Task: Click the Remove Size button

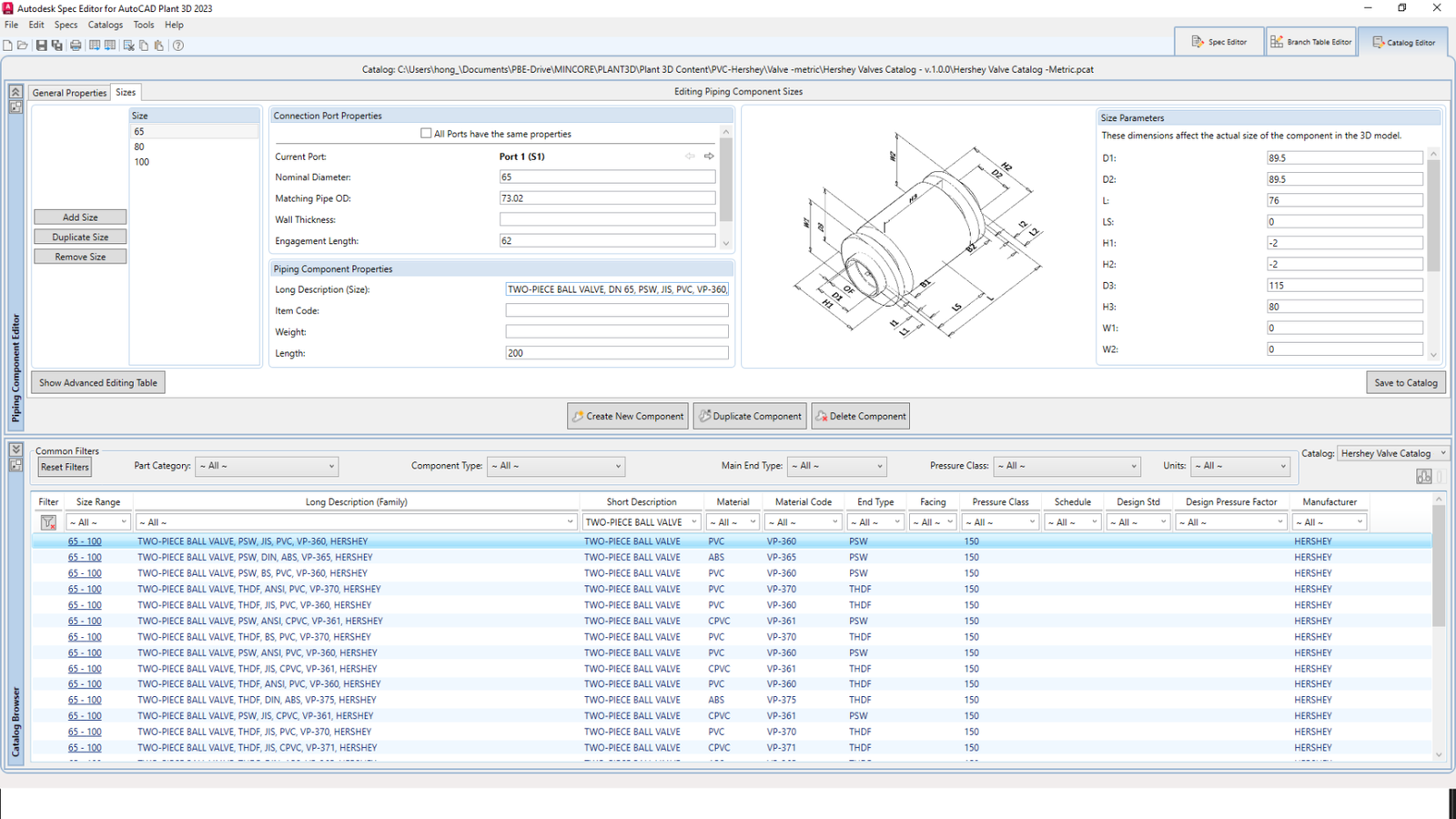Action: 80,258
